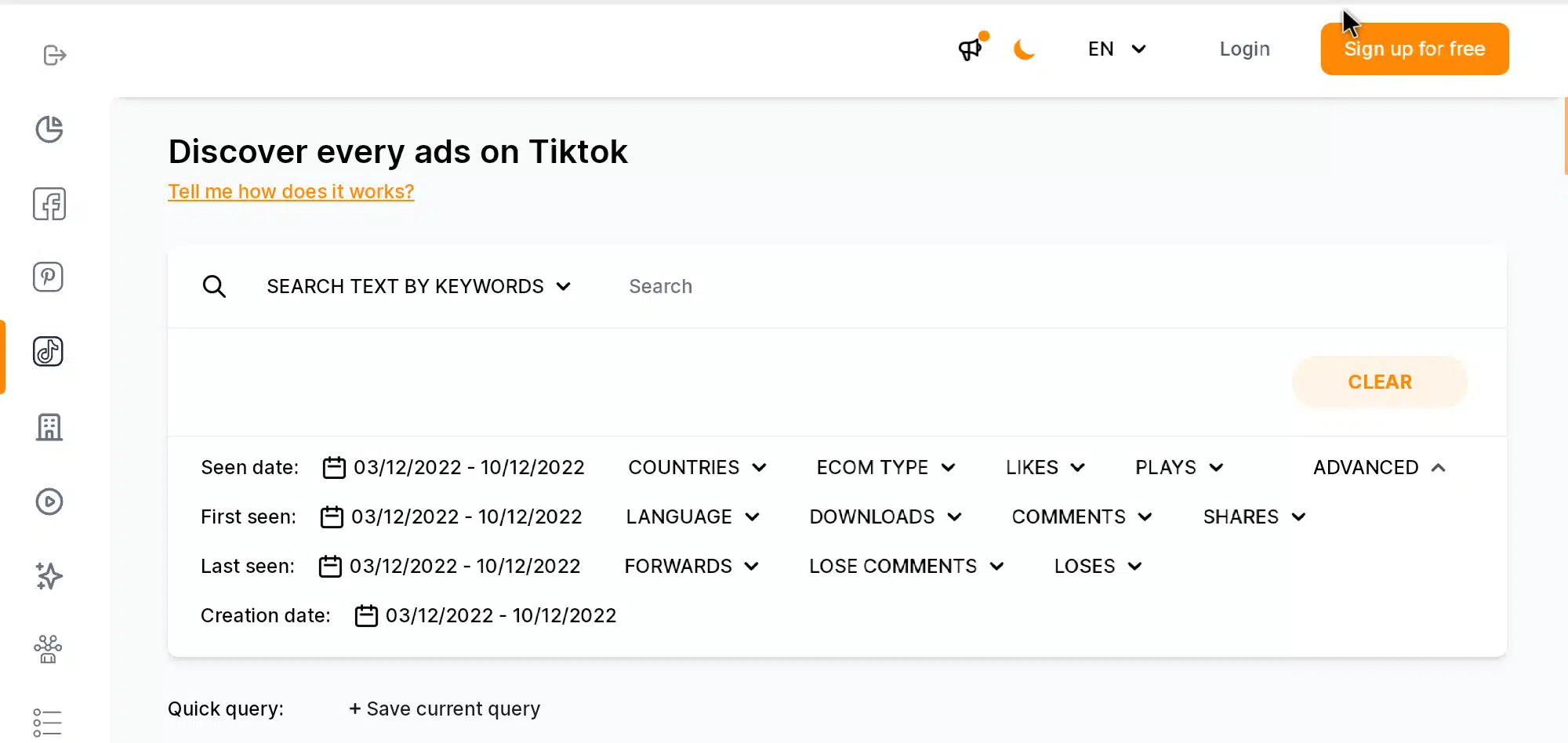Open announcements via the megaphone icon
This screenshot has width=1568, height=743.
[970, 49]
